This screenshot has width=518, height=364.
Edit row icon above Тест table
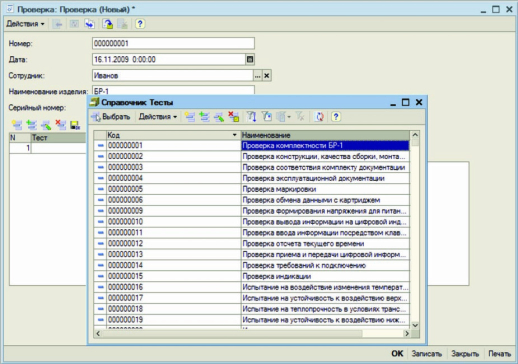point(46,125)
